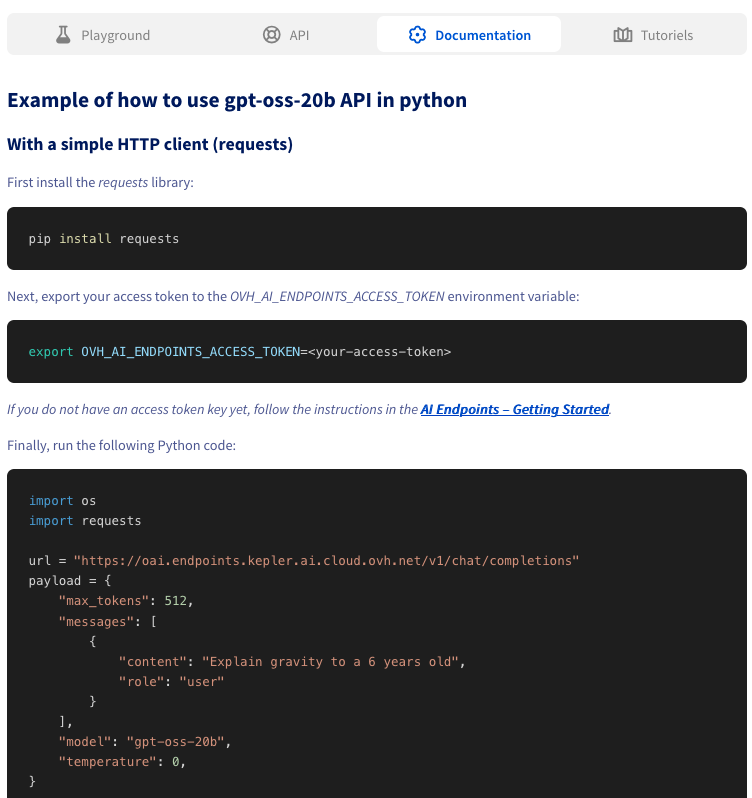
Task: Click the "temperature": 0 line
Action: point(122,762)
